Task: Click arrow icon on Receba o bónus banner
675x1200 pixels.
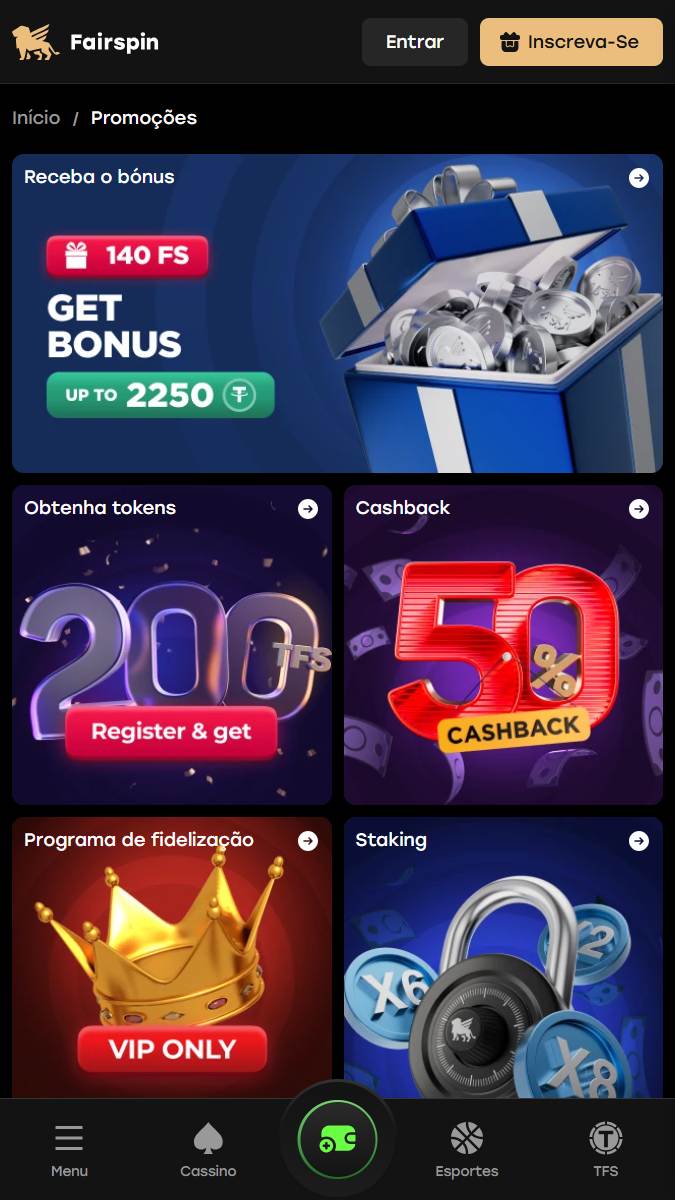Action: coord(639,178)
